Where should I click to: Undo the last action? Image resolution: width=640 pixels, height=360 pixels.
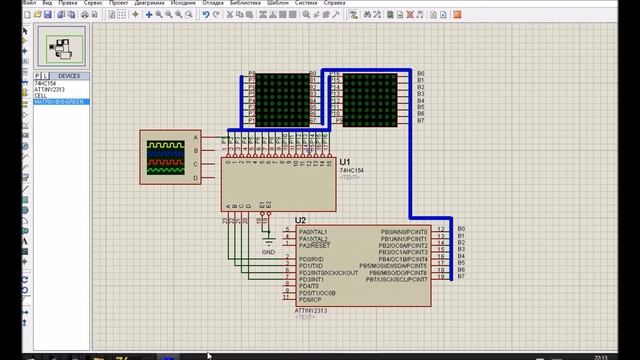pyautogui.click(x=206, y=15)
